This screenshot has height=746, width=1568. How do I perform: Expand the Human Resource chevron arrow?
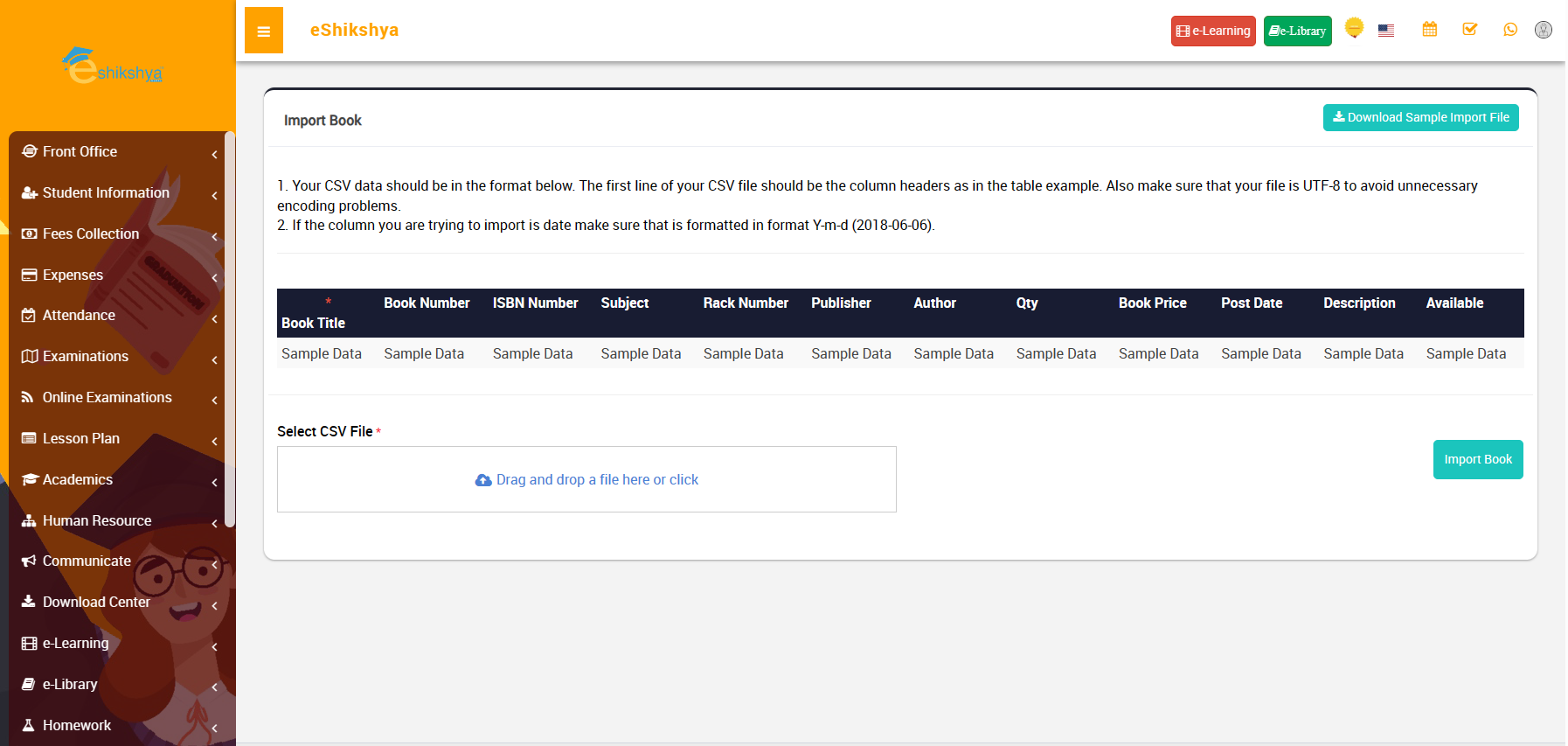[214, 524]
